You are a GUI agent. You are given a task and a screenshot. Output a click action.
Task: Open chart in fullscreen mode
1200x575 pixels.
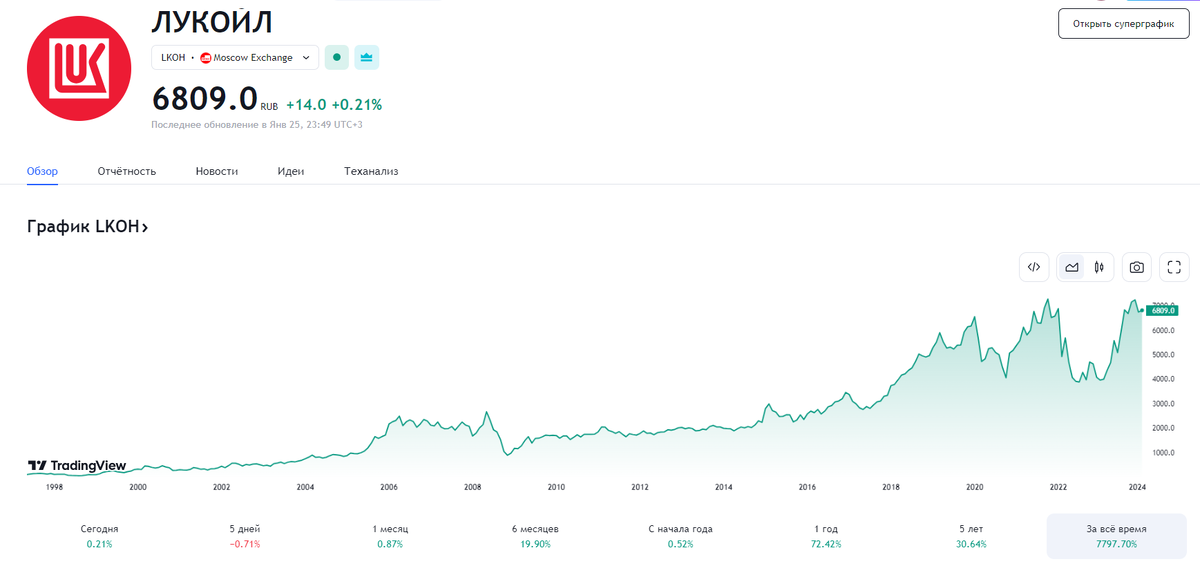click(1175, 267)
